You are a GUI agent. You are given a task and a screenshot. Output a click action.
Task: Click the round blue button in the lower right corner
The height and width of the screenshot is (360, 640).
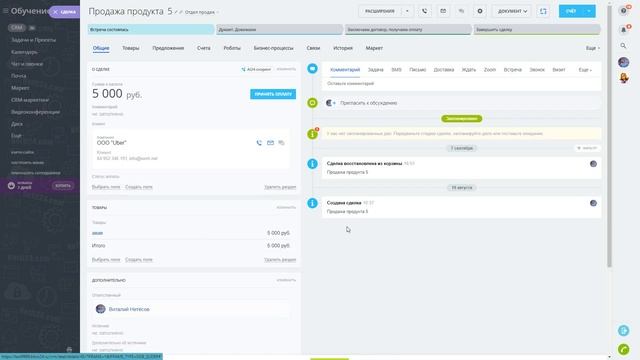coord(623,331)
